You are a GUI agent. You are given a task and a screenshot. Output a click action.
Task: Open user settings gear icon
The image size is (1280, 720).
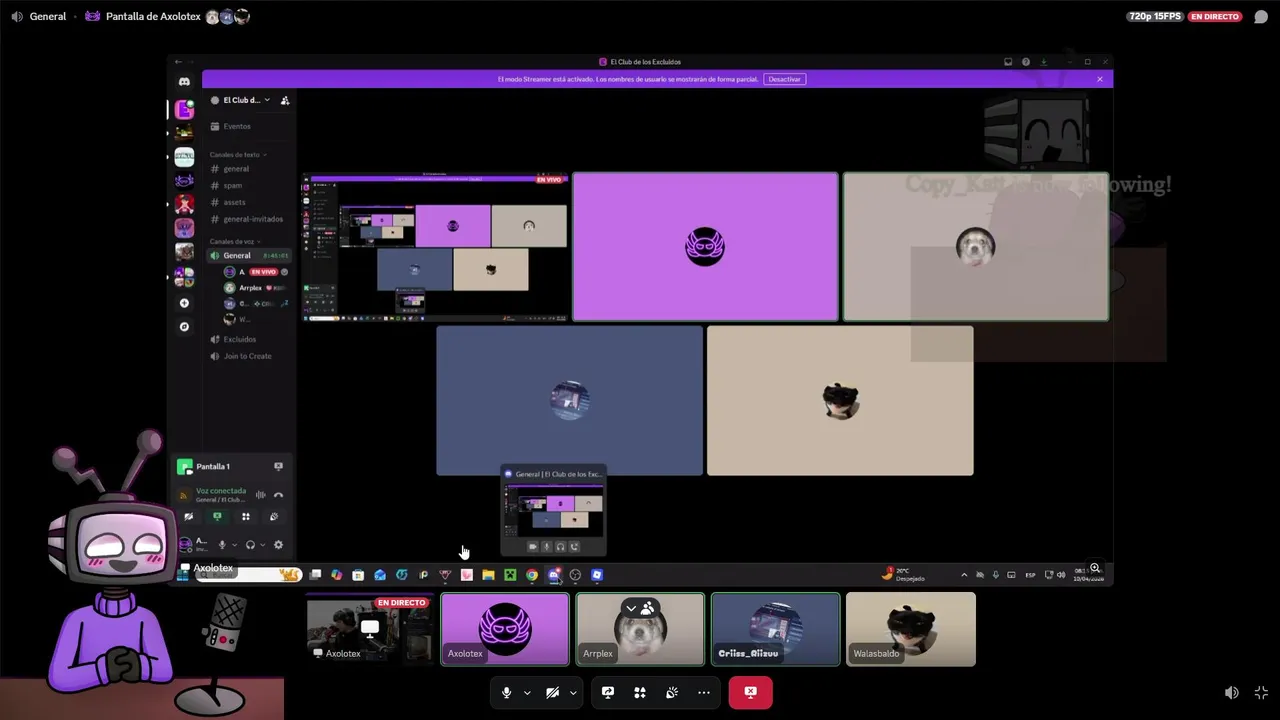pos(278,545)
